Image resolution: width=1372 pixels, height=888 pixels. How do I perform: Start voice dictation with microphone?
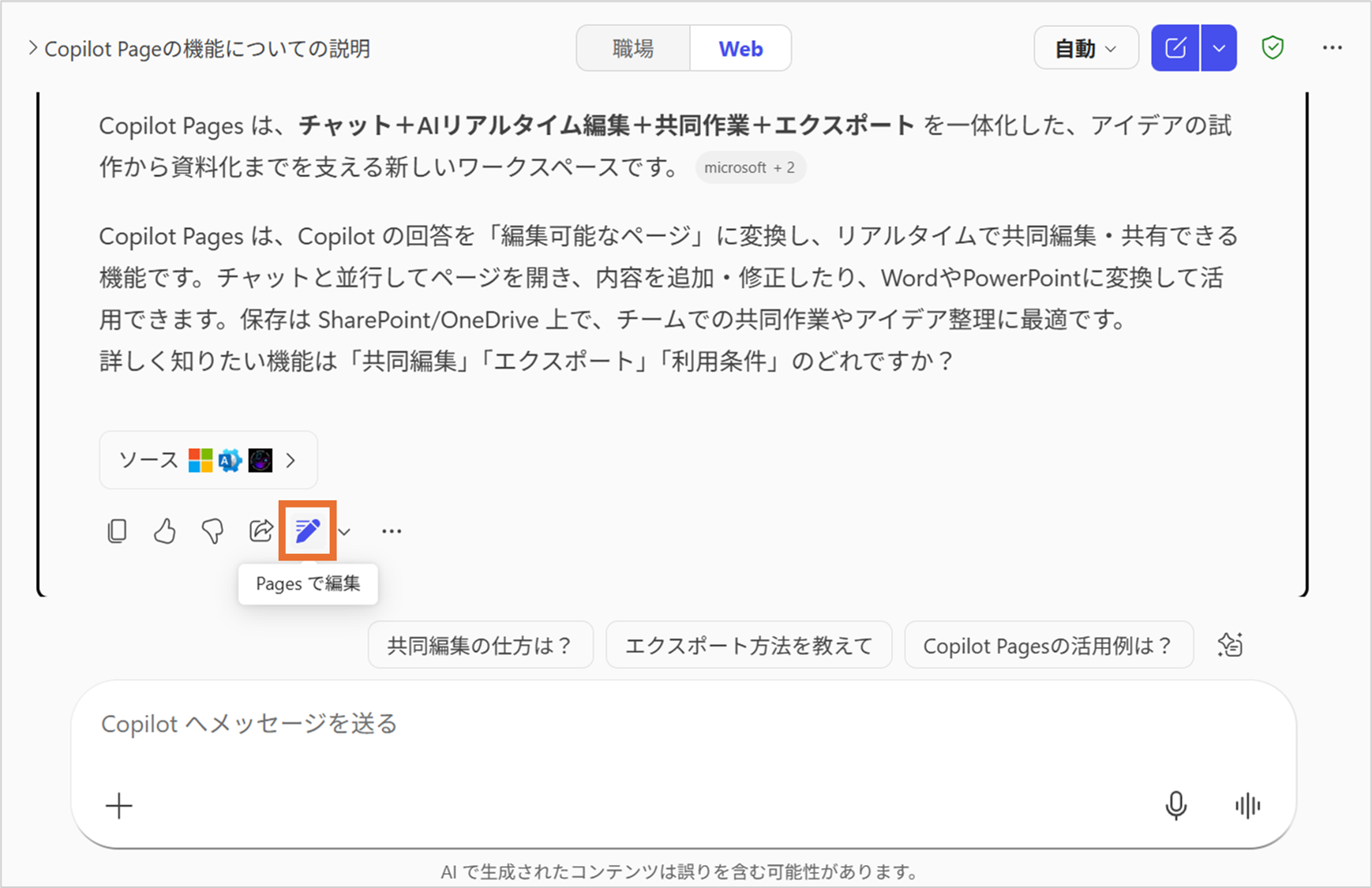1175,805
